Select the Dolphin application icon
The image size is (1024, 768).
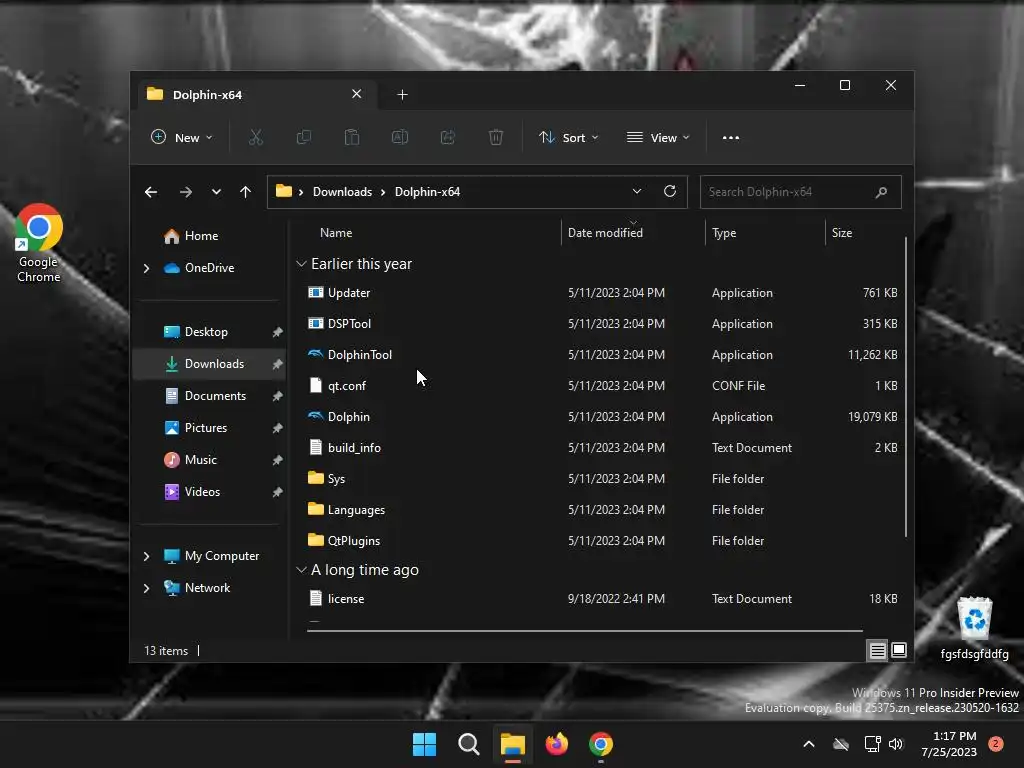pyautogui.click(x=315, y=416)
